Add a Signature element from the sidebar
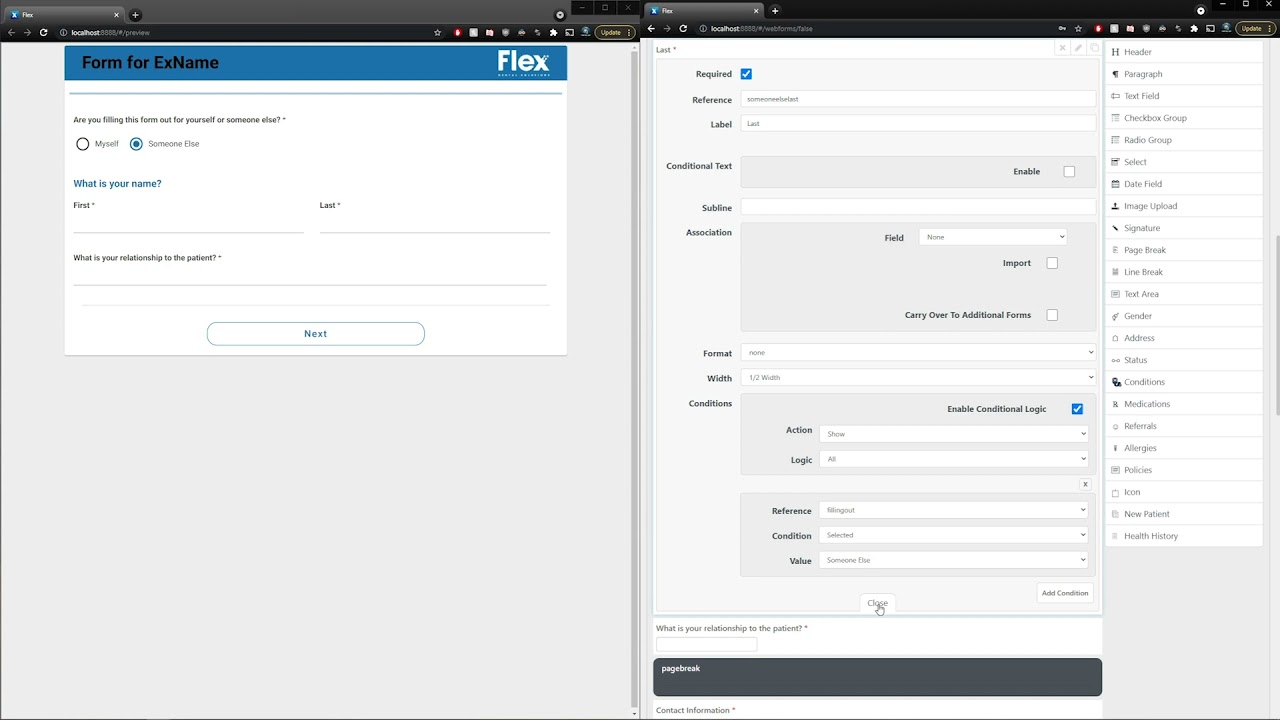The width and height of the screenshot is (1280, 720). pos(1185,228)
